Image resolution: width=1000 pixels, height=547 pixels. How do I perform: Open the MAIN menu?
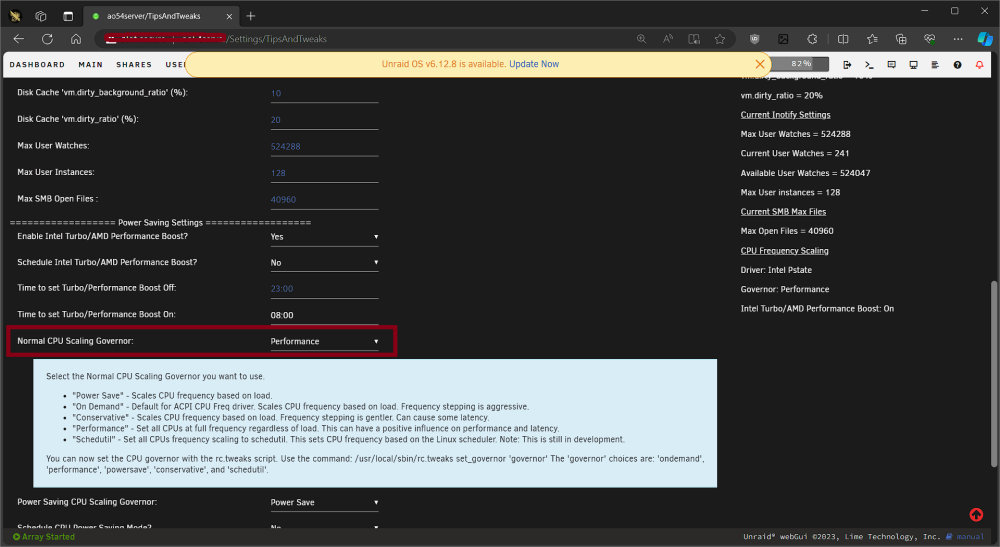point(91,64)
